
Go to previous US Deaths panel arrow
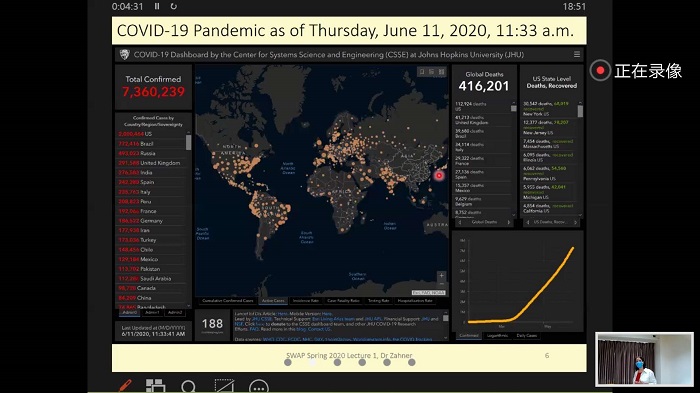pyautogui.click(x=528, y=222)
